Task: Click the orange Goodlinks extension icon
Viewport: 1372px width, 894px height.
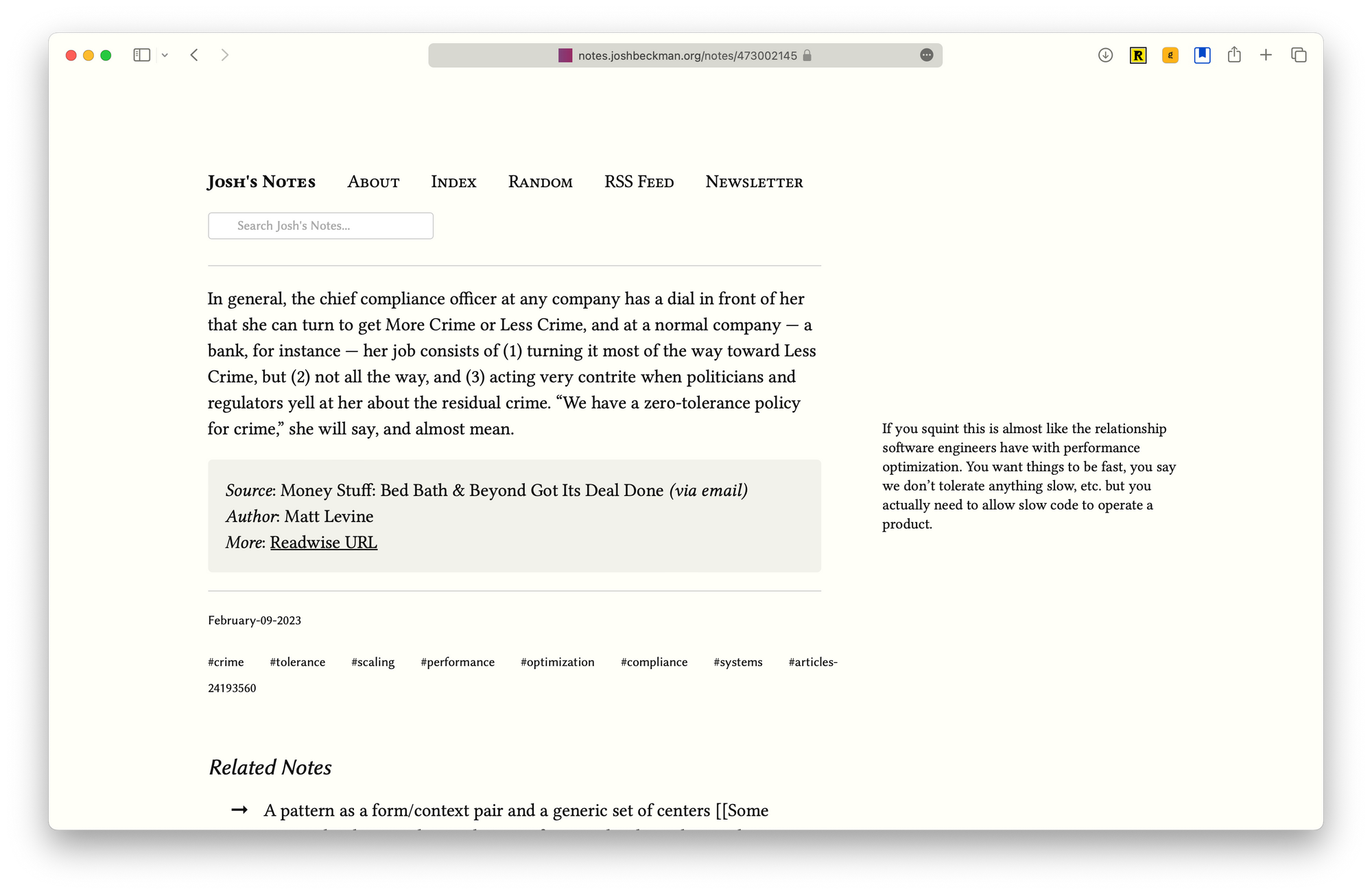Action: [x=1170, y=55]
